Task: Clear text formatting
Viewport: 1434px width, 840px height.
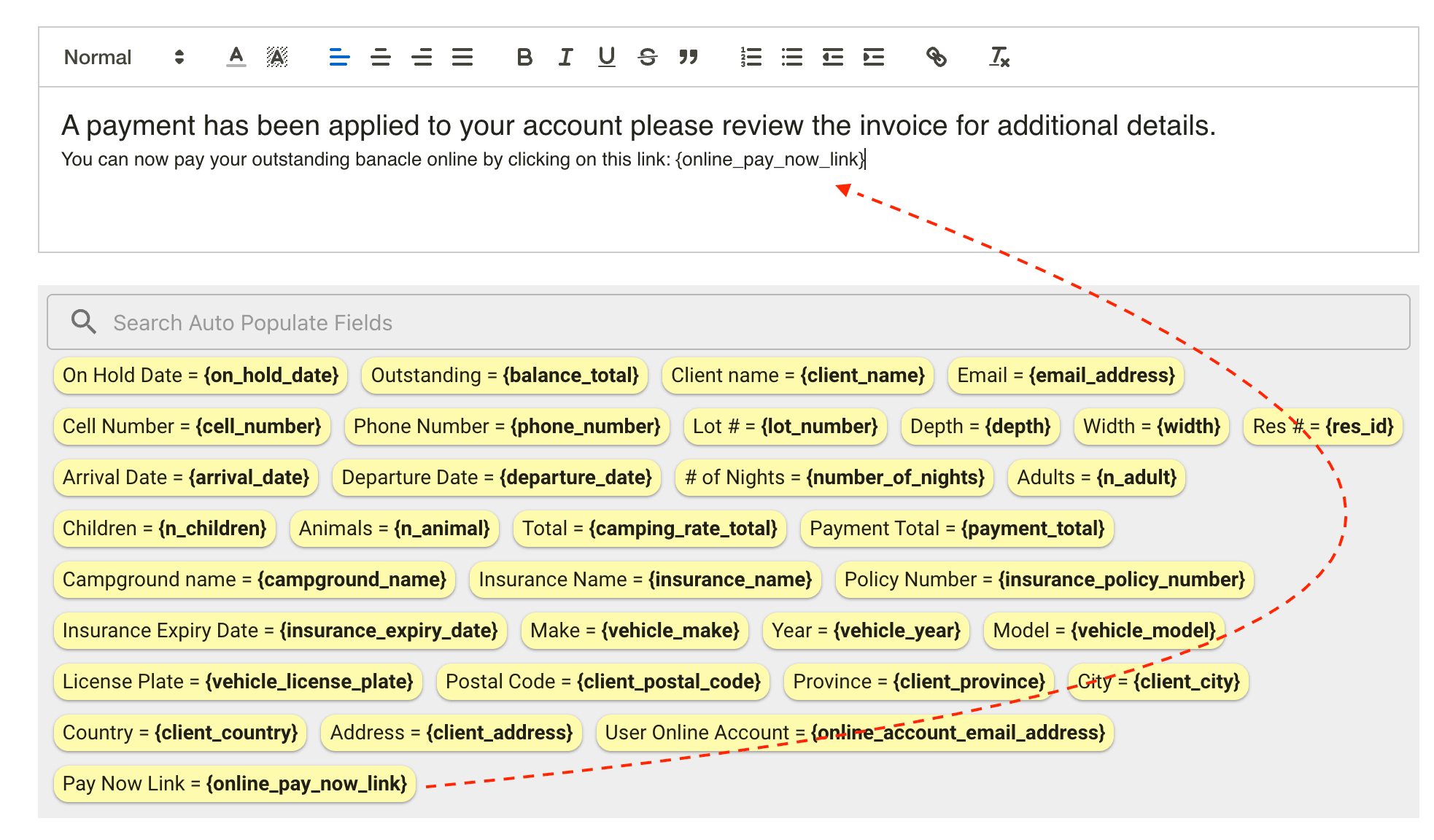Action: point(999,57)
